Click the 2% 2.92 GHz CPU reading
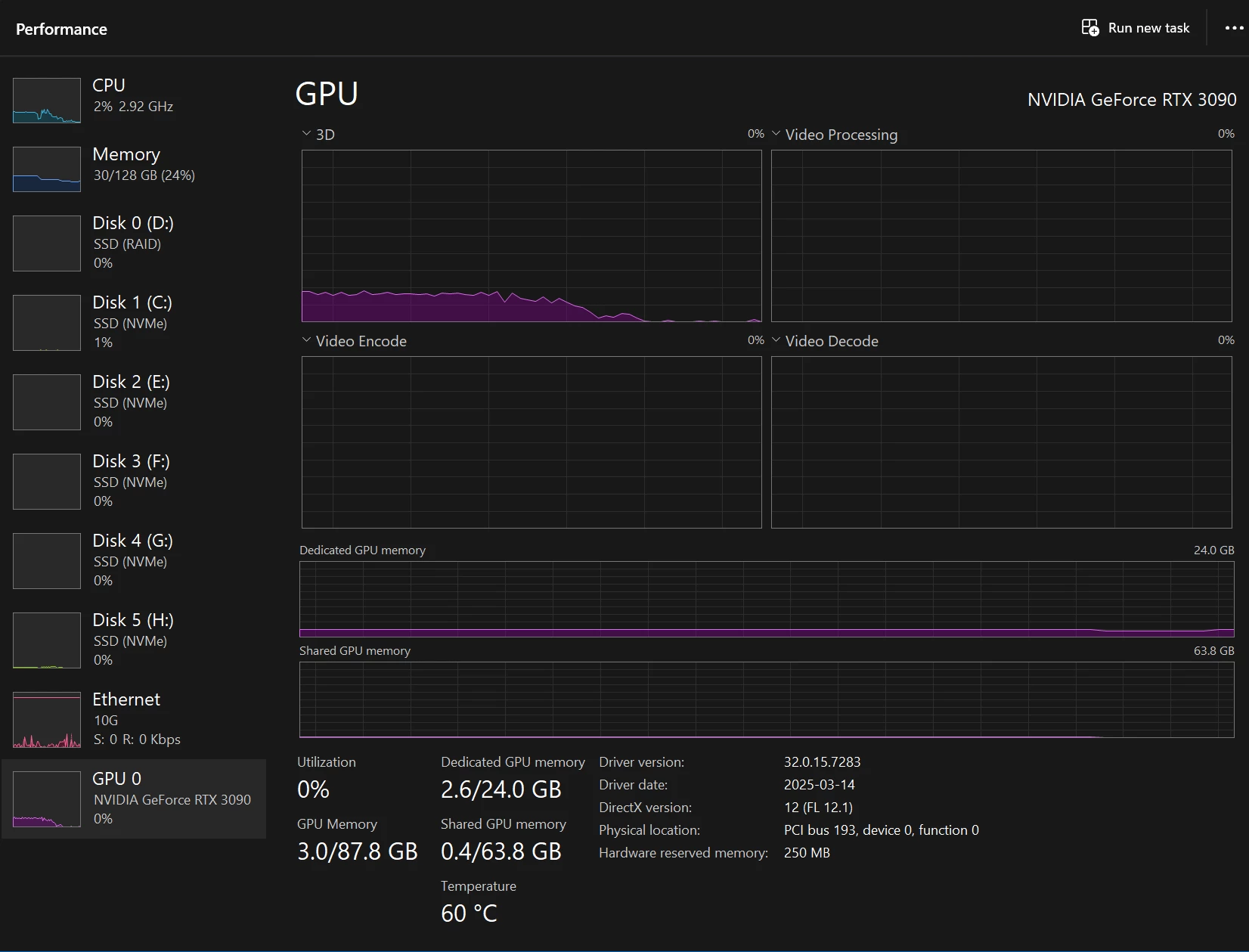 point(133,107)
